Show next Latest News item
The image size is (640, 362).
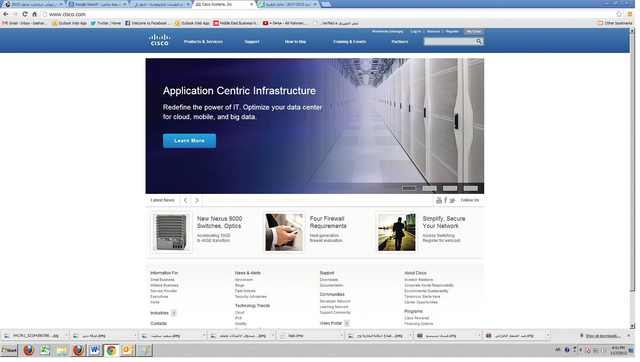point(197,200)
